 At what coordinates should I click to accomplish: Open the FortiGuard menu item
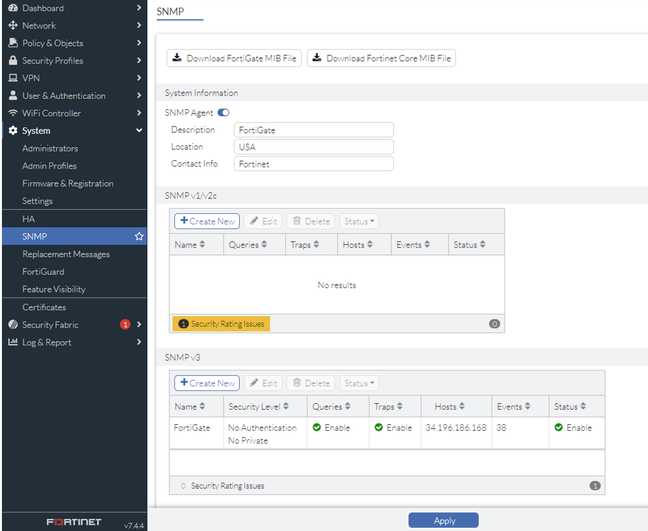[43, 271]
